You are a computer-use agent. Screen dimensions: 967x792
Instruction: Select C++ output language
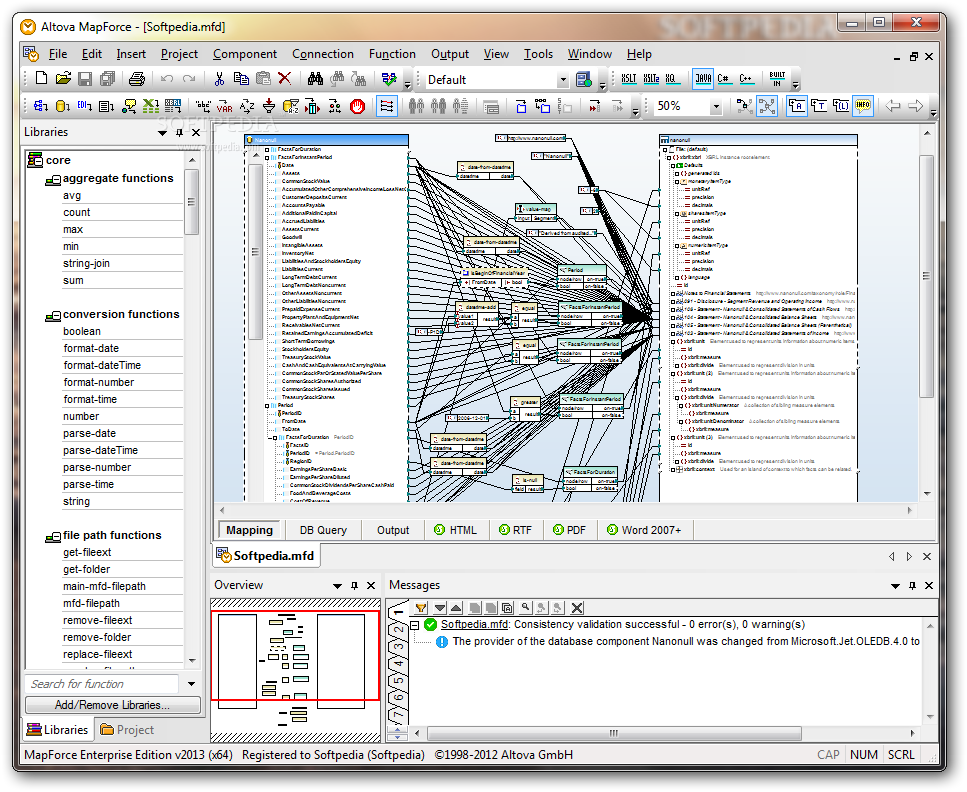pos(746,78)
